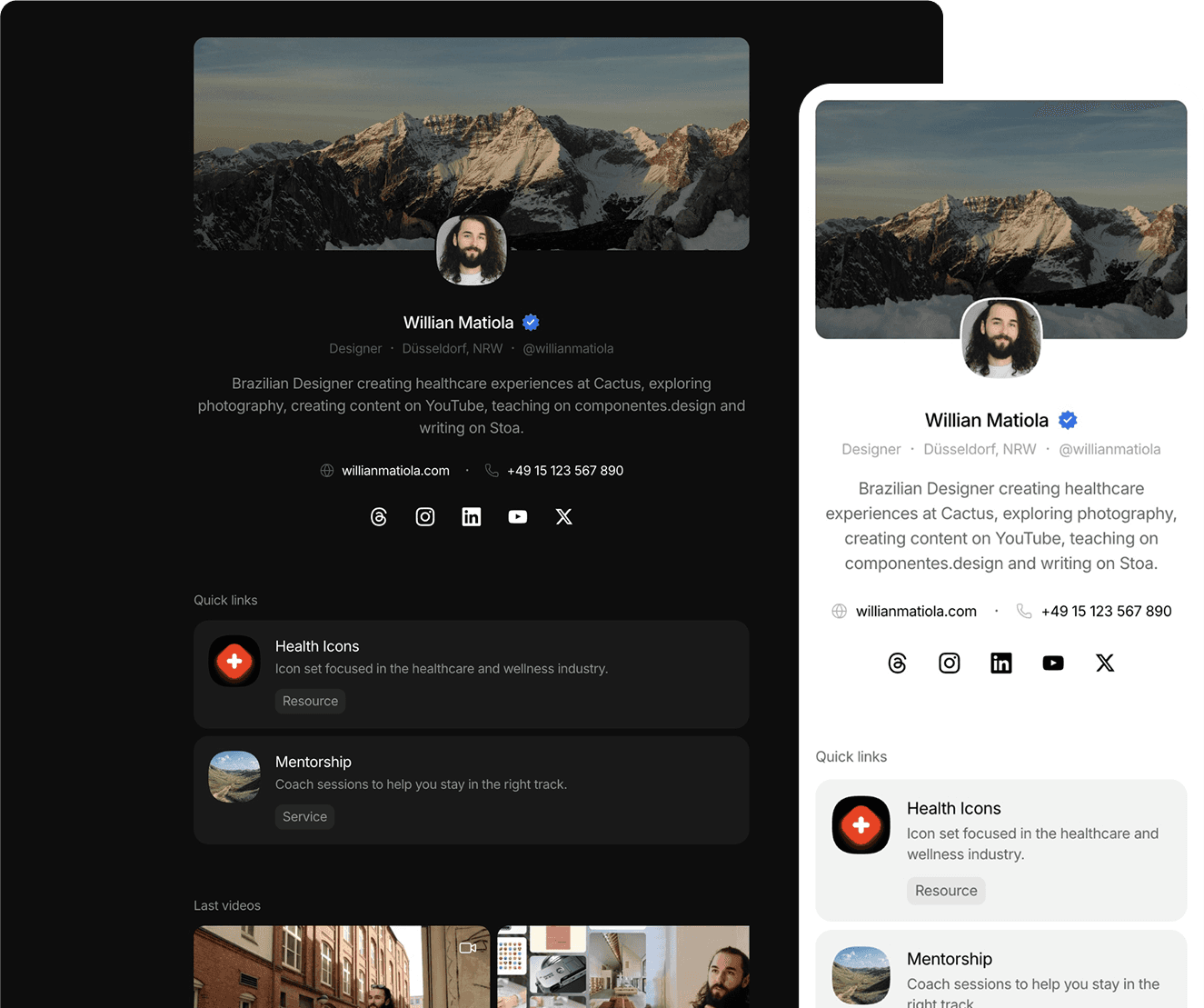Click @willianmatiola handle in light mobile profile
The height and width of the screenshot is (1008, 1204).
[1109, 449]
